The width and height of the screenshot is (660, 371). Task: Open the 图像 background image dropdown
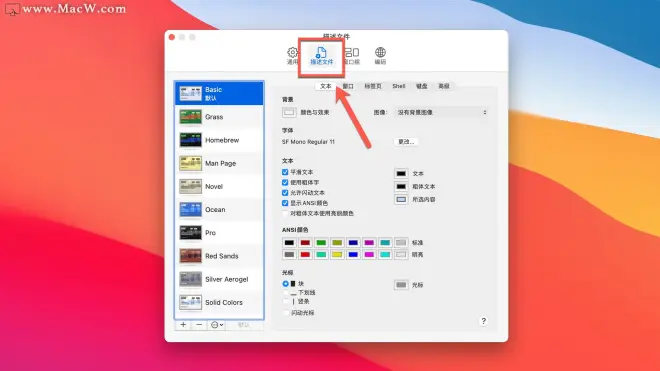coord(441,112)
